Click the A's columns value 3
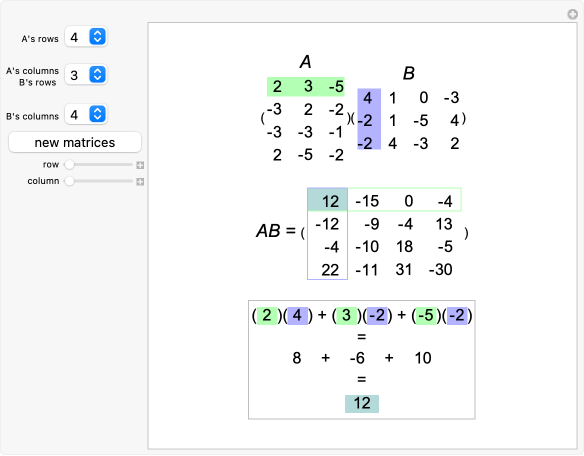The width and height of the screenshot is (584, 456). click(74, 75)
